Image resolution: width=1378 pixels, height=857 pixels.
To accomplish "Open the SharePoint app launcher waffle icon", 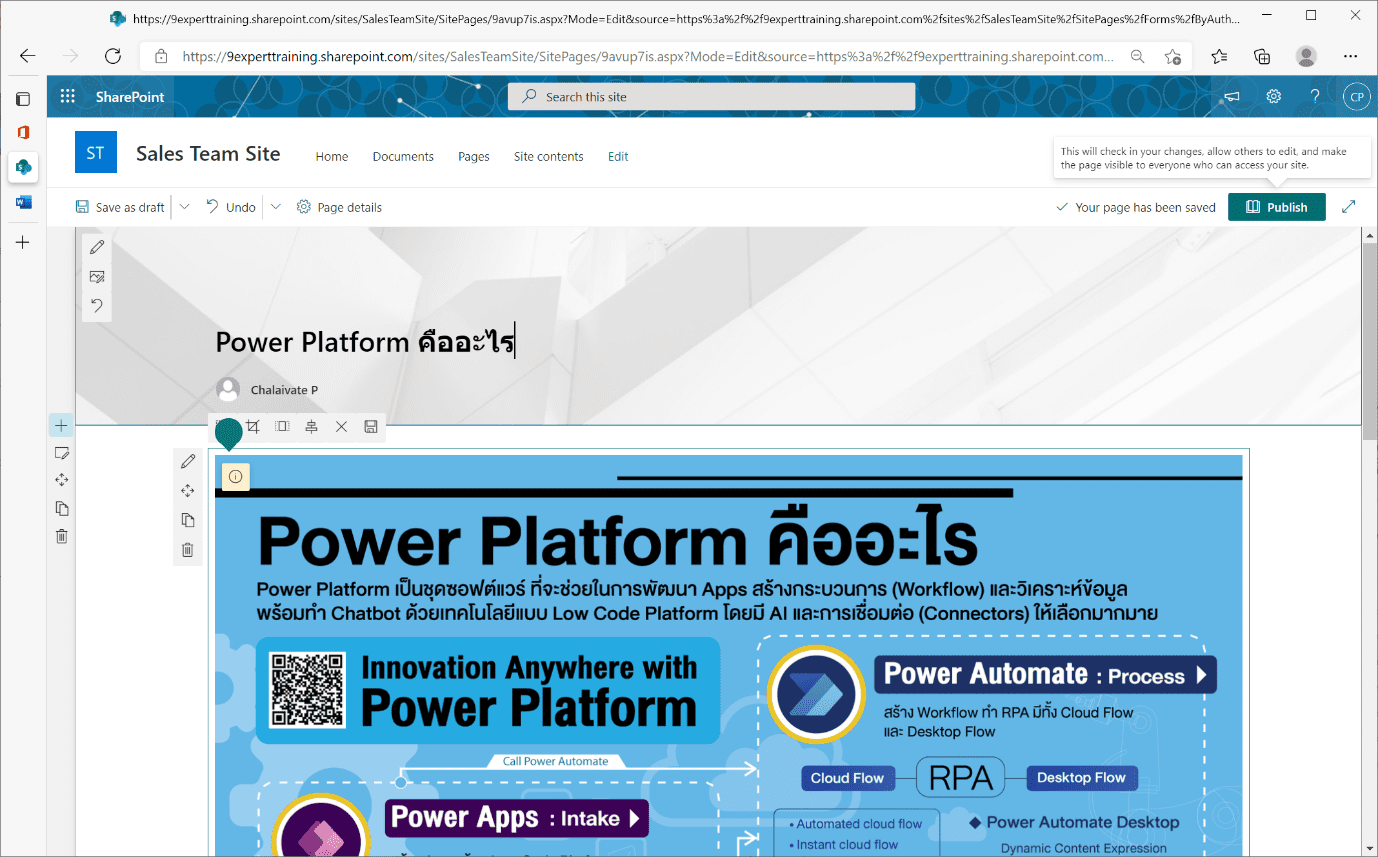I will coord(67,96).
